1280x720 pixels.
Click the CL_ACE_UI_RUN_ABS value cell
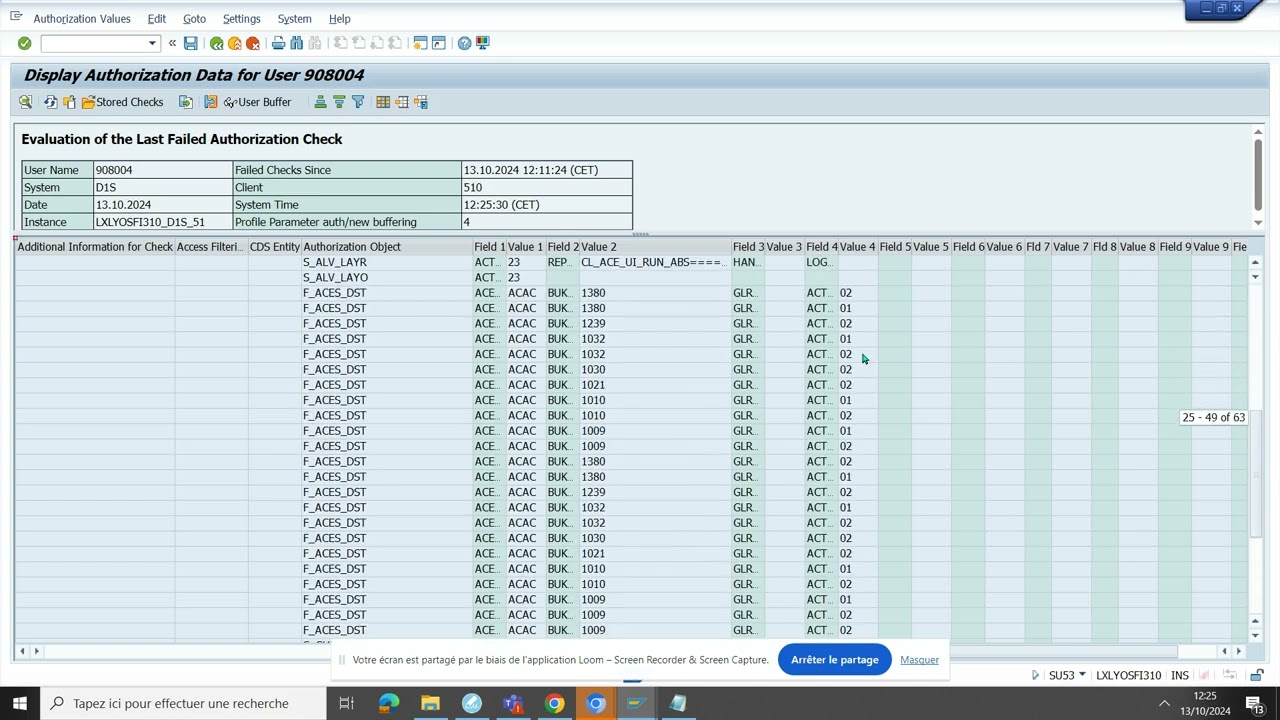coord(654,262)
